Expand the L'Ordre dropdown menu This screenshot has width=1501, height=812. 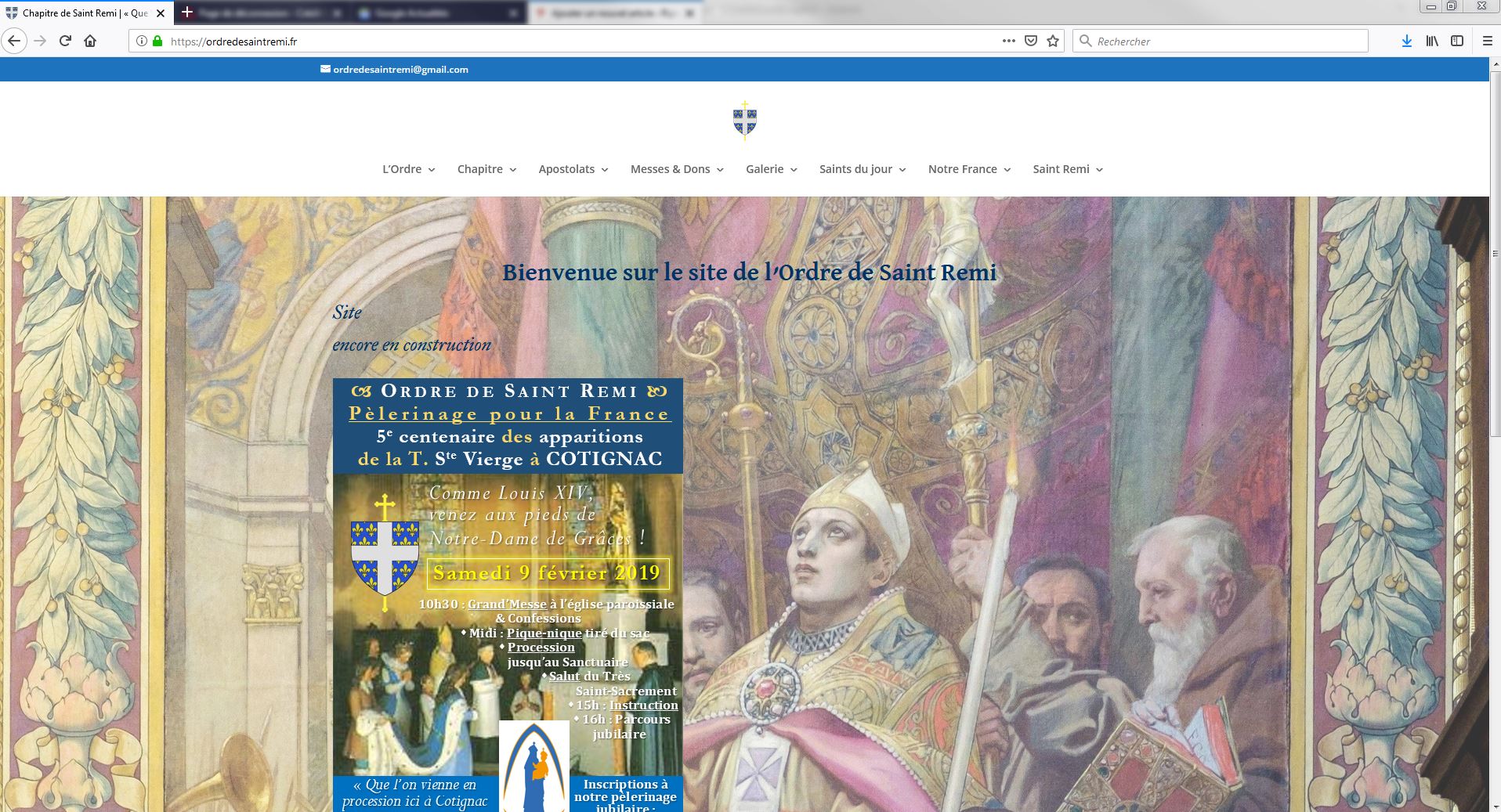tap(408, 169)
